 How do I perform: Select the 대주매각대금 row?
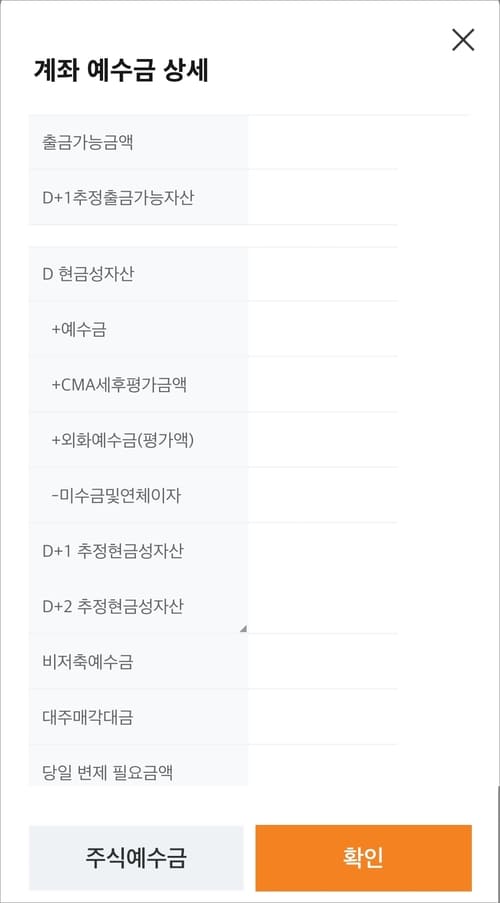[213, 717]
